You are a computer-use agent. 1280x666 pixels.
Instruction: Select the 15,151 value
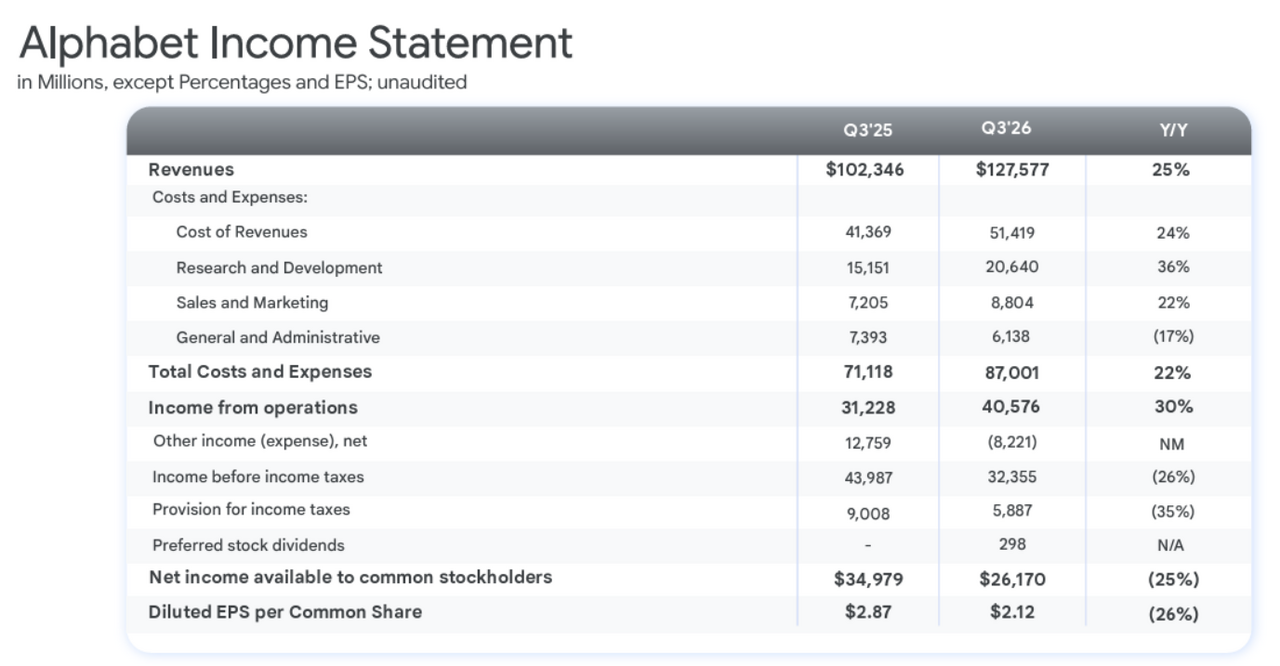point(867,268)
